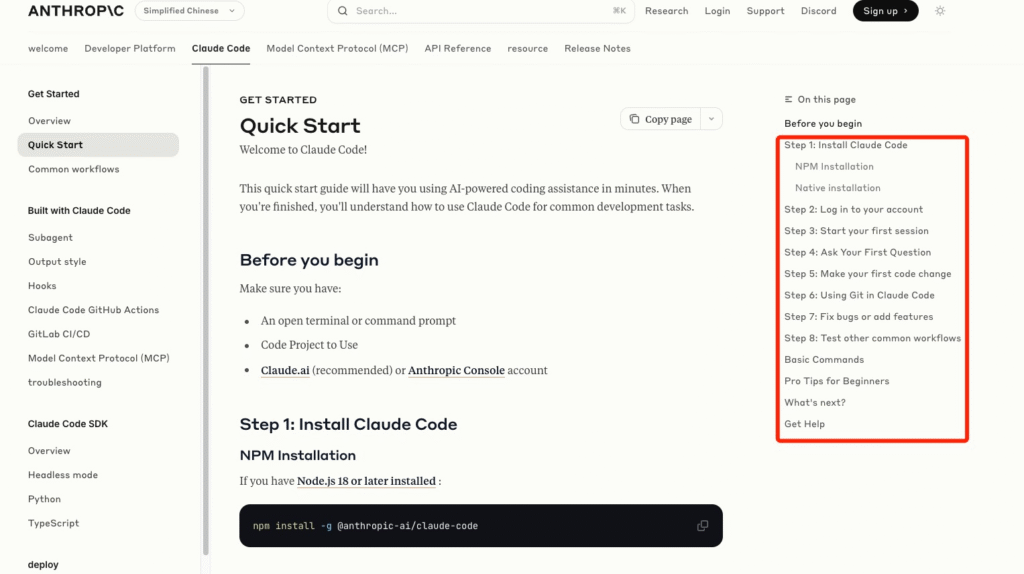Go to the Native installation section link

point(837,188)
